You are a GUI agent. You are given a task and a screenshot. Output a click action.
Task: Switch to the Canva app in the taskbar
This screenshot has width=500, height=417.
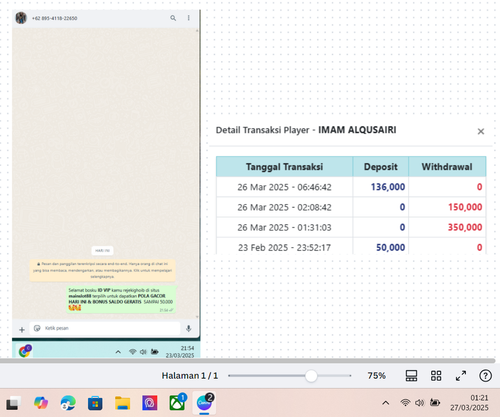tap(204, 403)
